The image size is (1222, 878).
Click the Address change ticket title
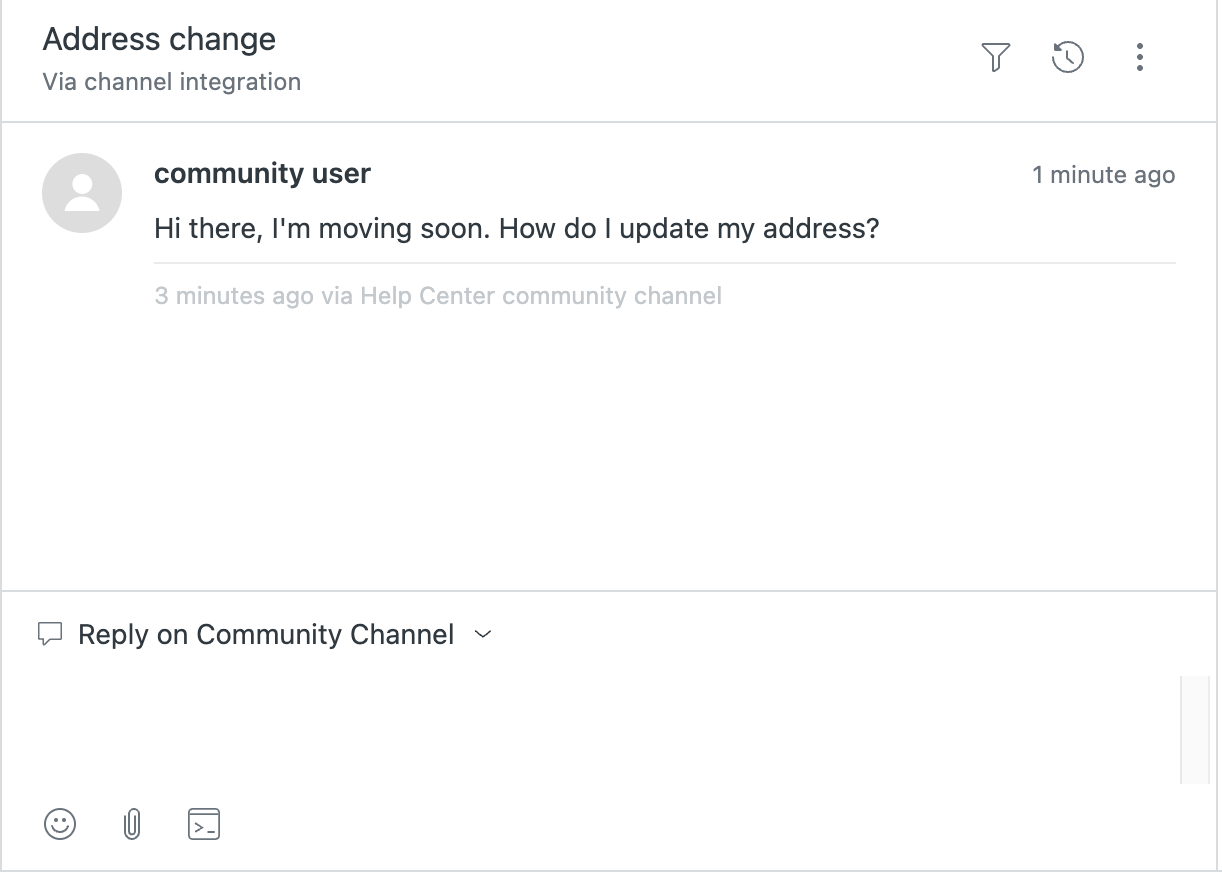(x=159, y=40)
